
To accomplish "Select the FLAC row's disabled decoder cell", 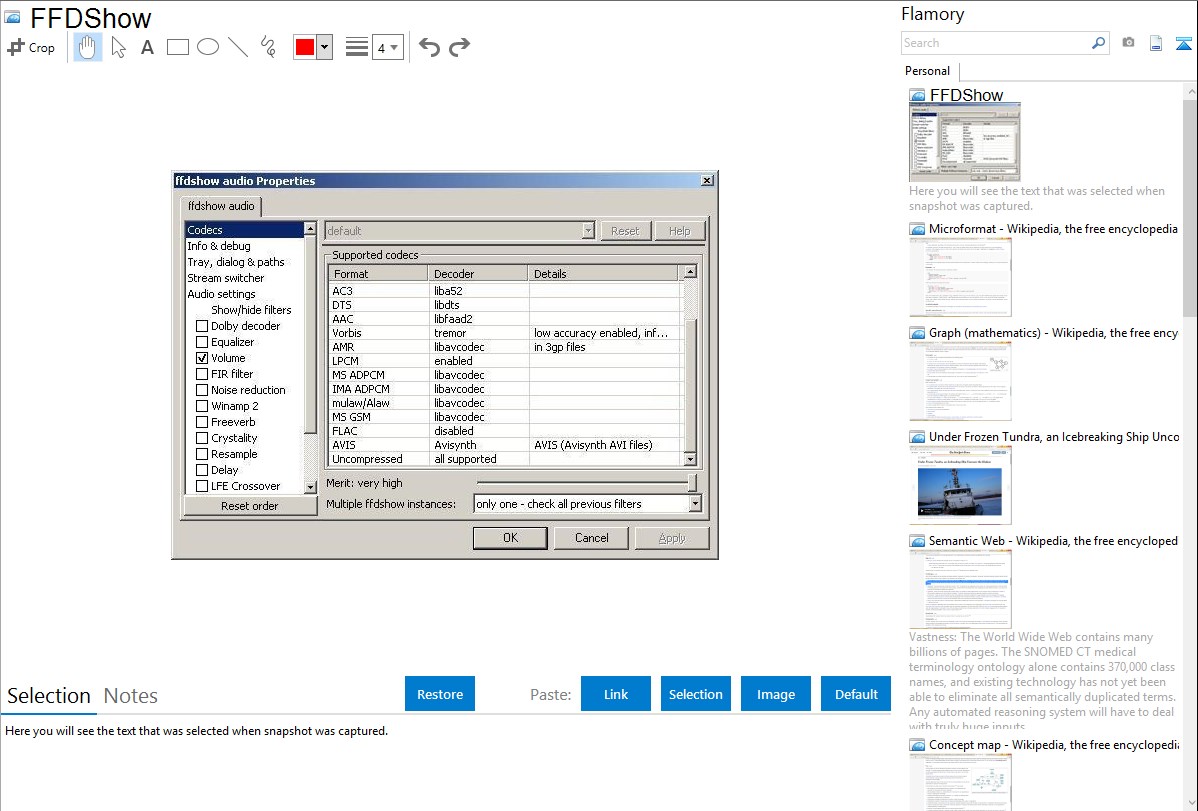I will [x=478, y=431].
